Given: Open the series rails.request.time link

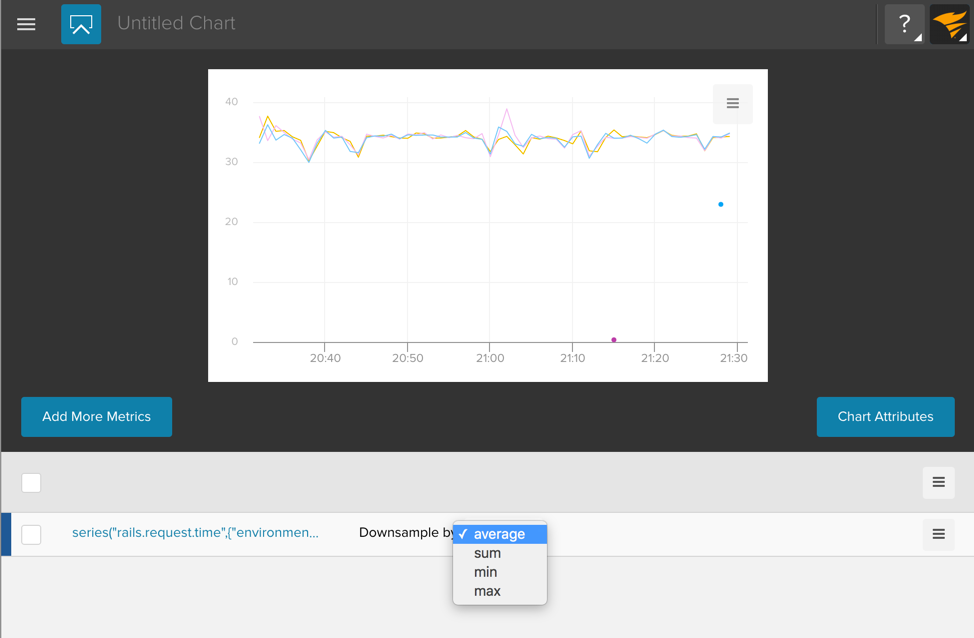Looking at the screenshot, I should (x=195, y=533).
